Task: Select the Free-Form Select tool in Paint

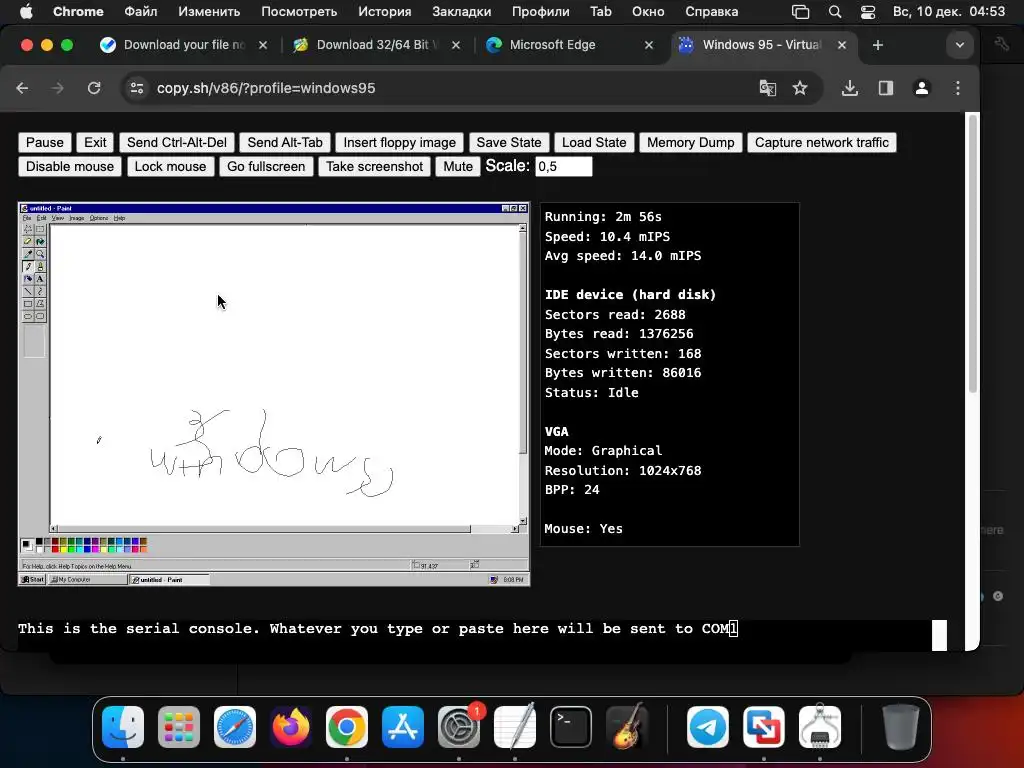Action: coord(27,229)
